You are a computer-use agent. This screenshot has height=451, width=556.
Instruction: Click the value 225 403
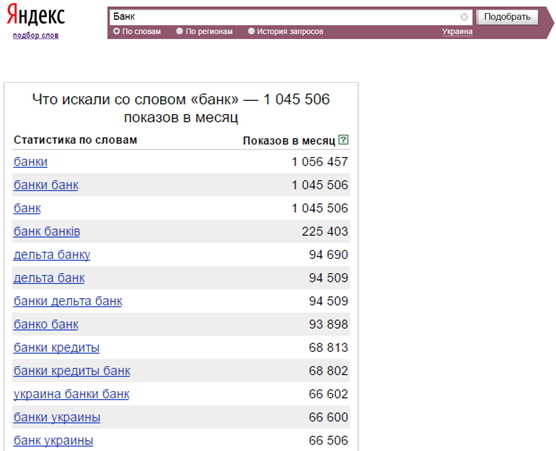pyautogui.click(x=325, y=232)
